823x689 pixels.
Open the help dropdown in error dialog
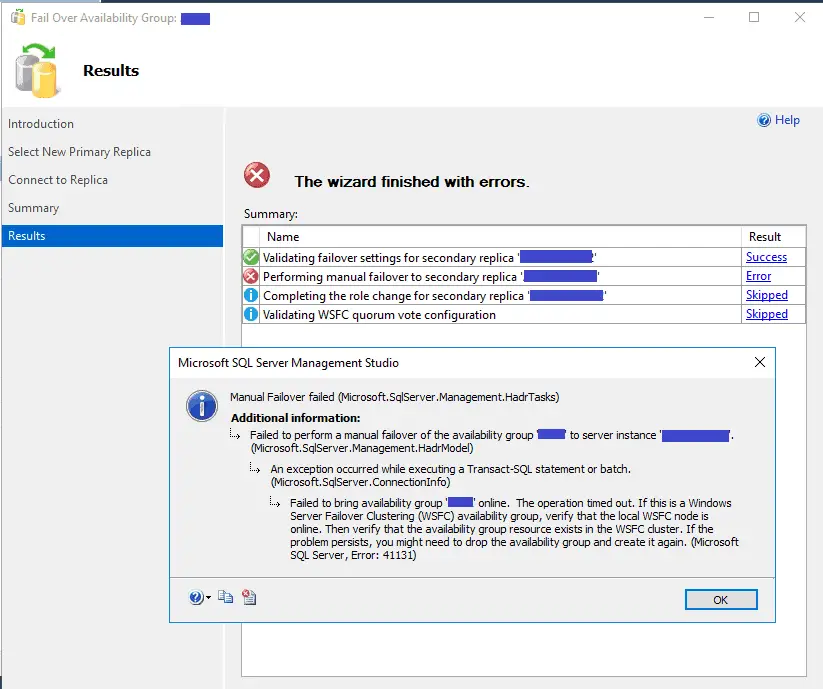point(199,597)
